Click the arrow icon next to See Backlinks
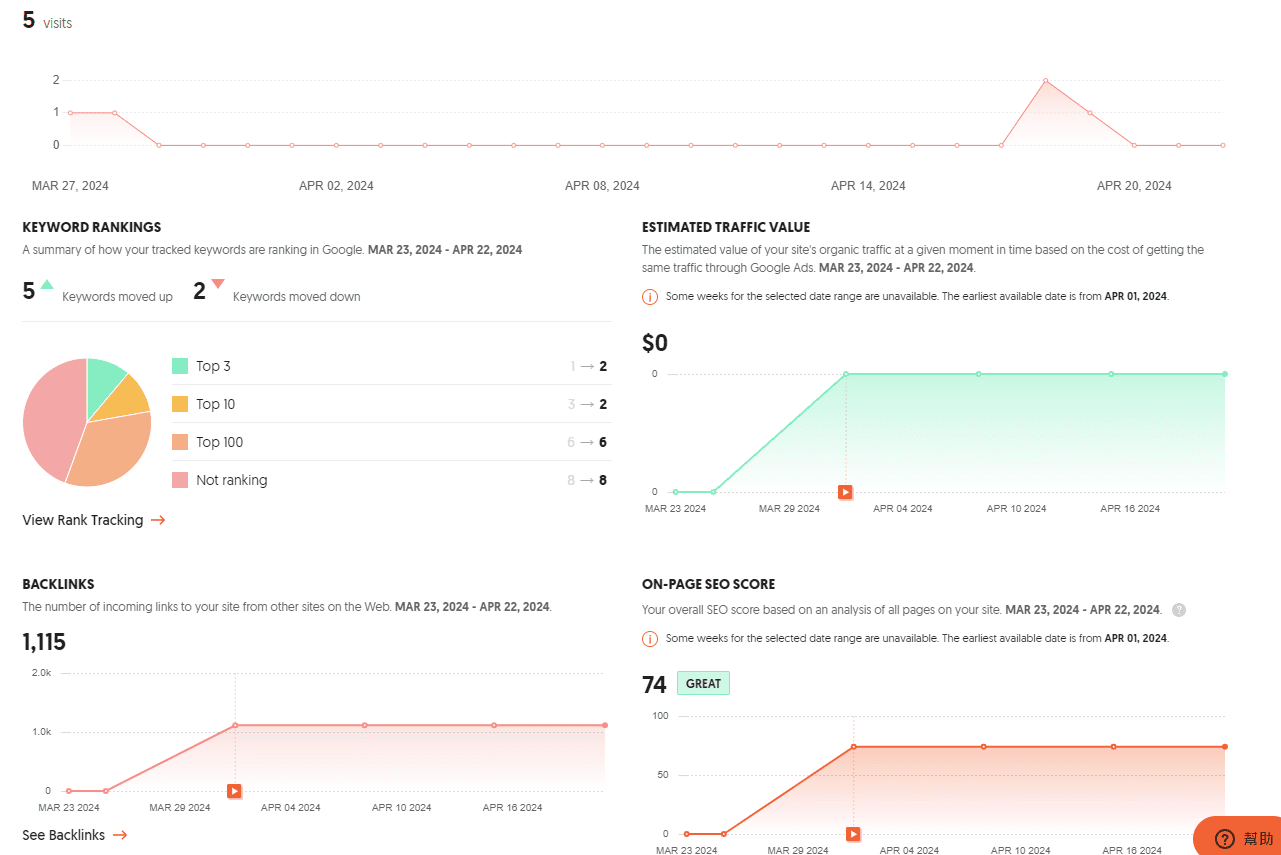The width and height of the screenshot is (1281, 855). tap(120, 835)
